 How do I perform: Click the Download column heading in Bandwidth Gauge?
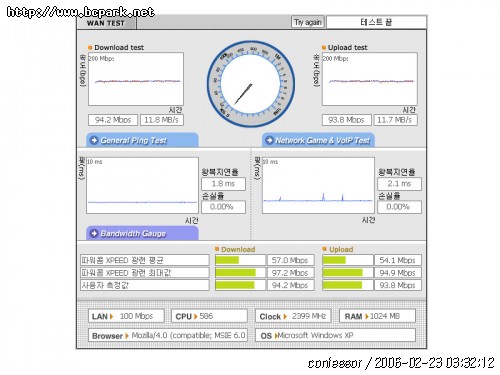pyautogui.click(x=238, y=249)
